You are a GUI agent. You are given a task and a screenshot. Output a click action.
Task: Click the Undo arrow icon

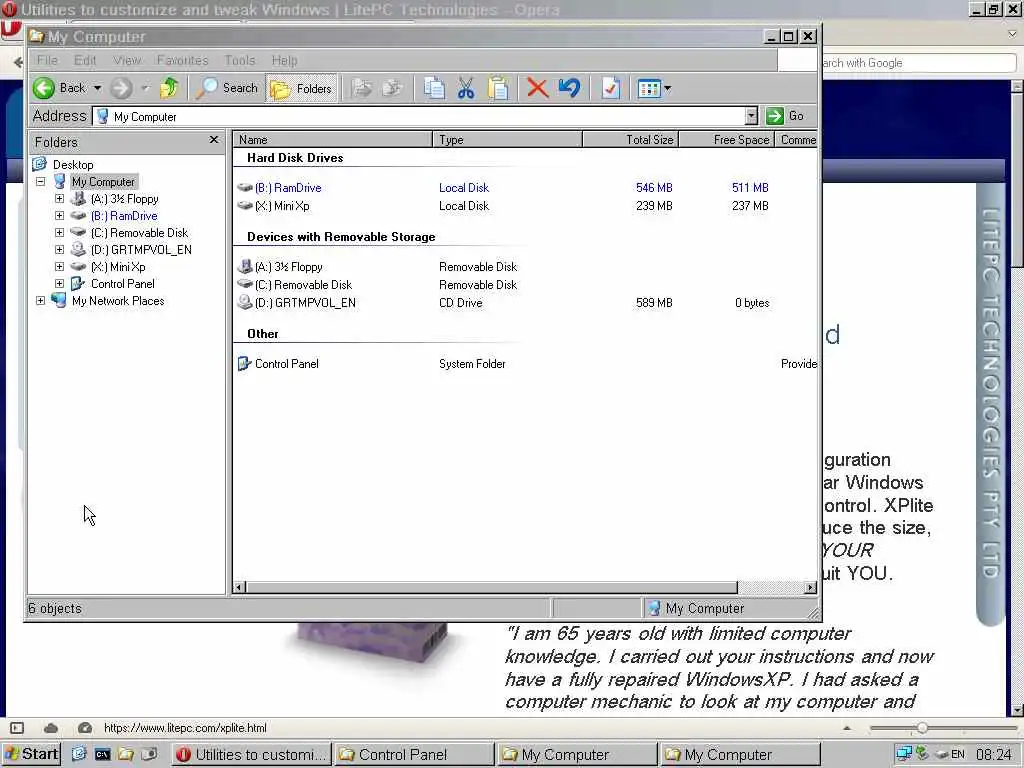point(569,88)
